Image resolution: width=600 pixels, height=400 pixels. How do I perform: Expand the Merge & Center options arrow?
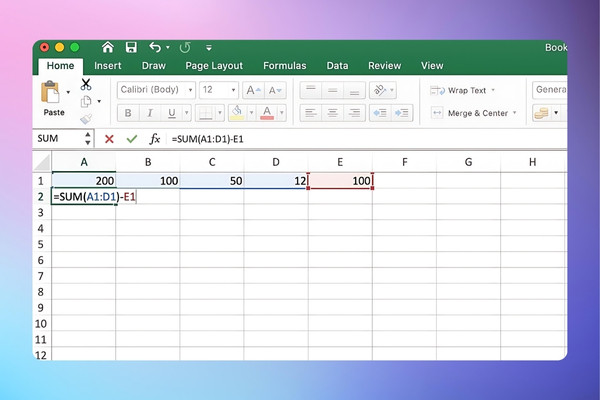[515, 113]
